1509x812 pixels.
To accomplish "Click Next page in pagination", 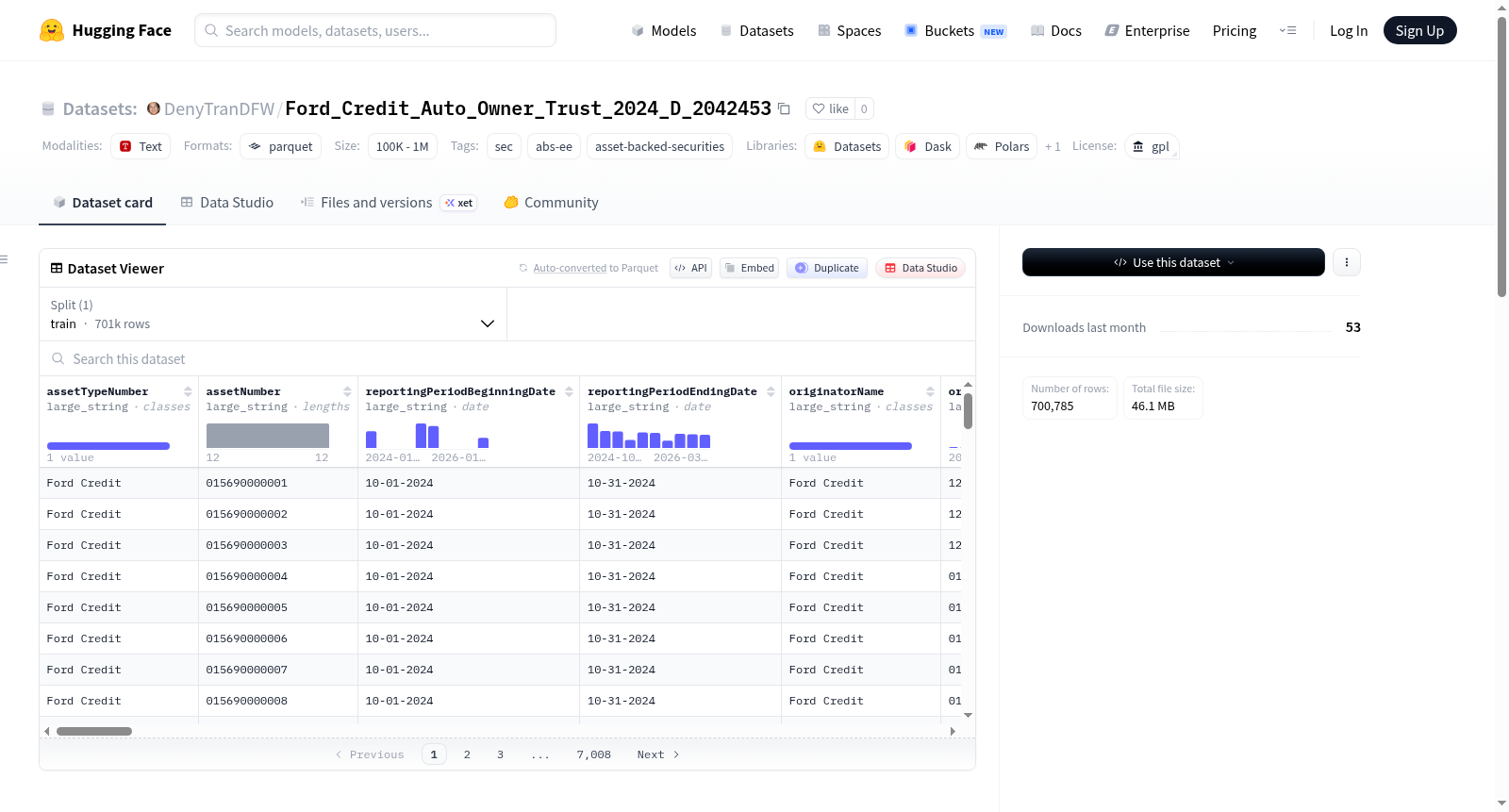I will [657, 754].
